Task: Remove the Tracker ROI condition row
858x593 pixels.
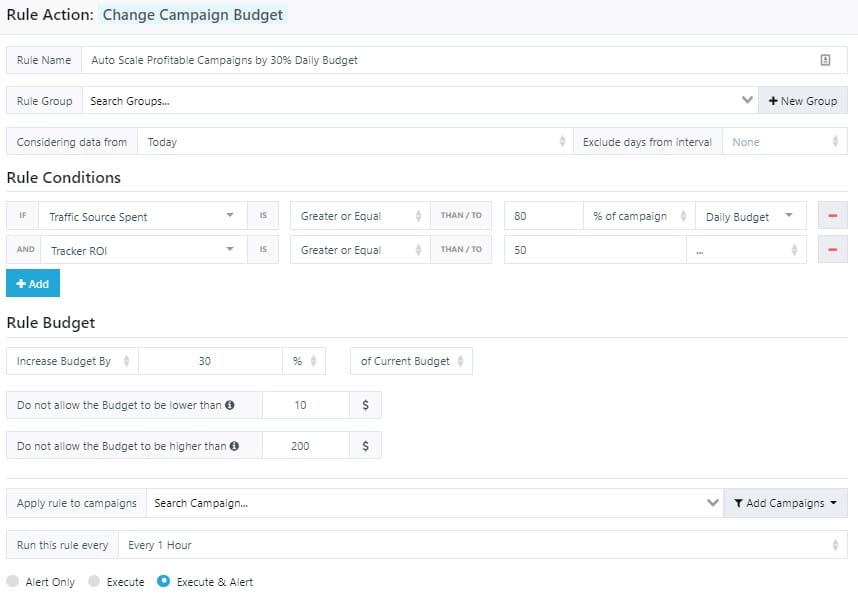Action: coord(832,249)
